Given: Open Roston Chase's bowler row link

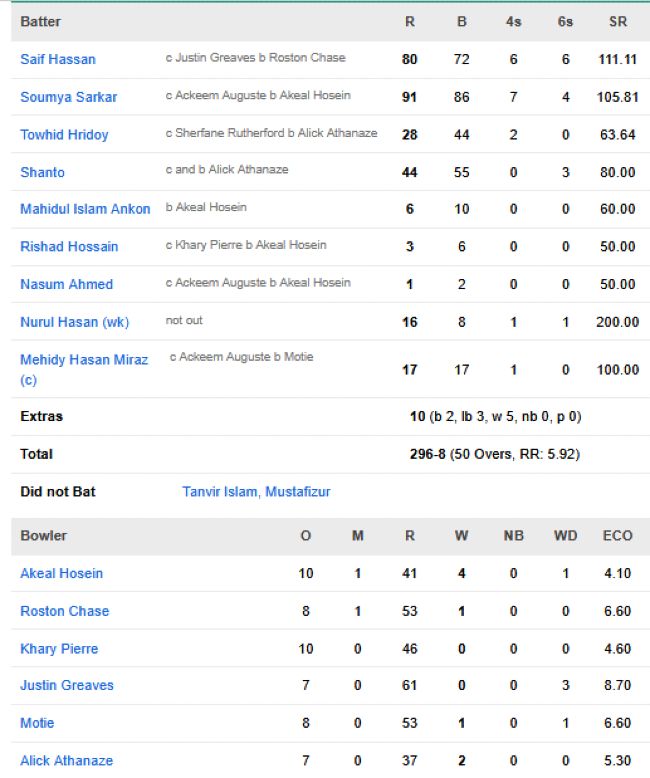Looking at the screenshot, I should 64,611.
